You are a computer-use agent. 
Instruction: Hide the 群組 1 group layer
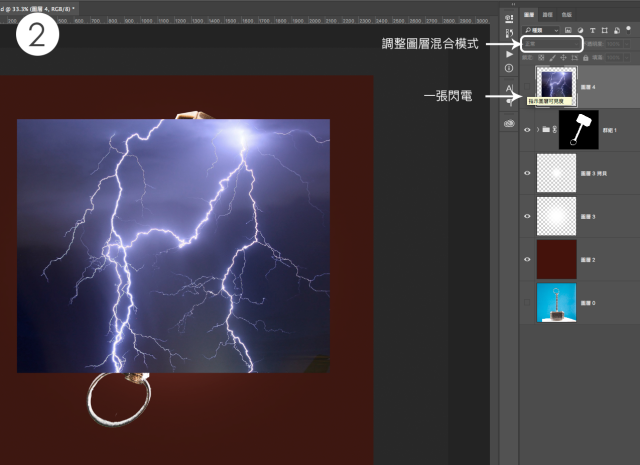(527, 129)
